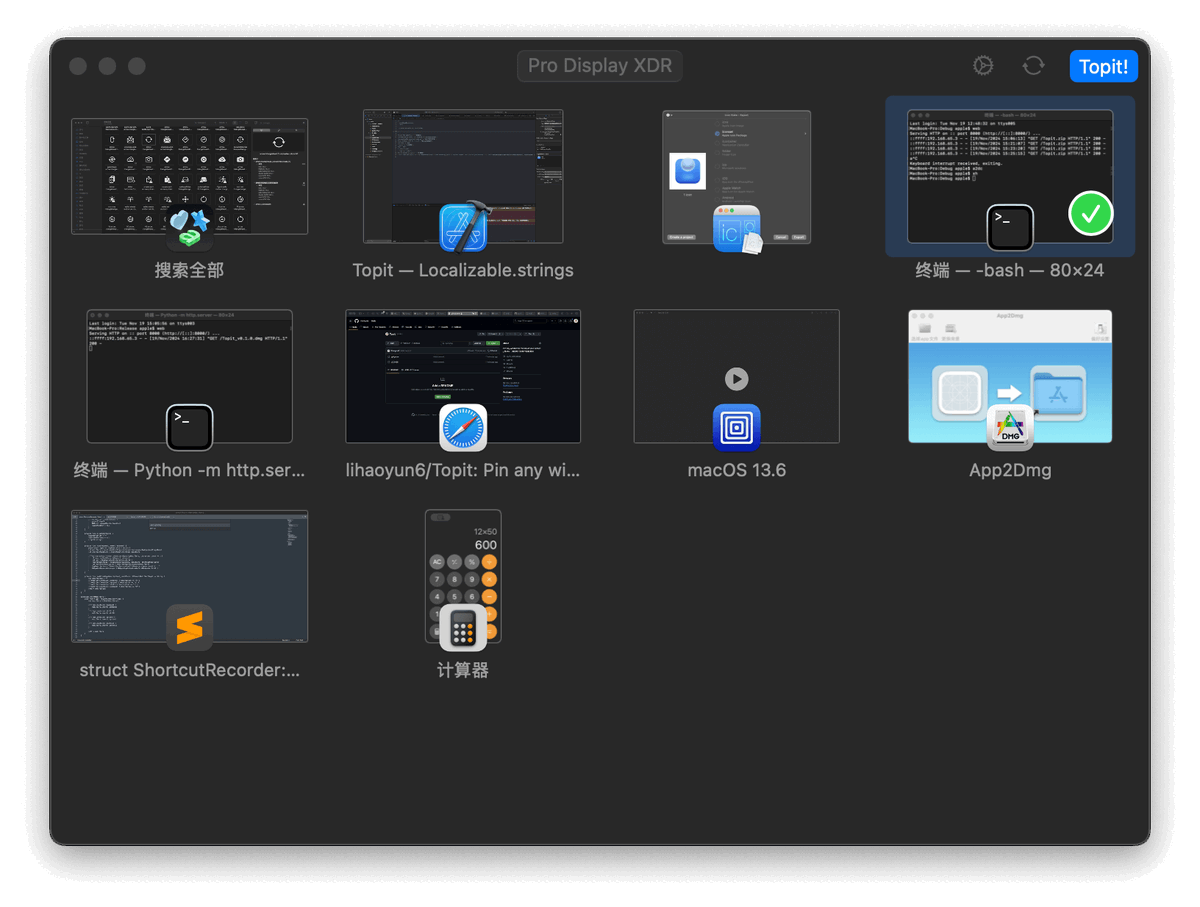Click the play button on macOS 13.6 thumbnail
The height and width of the screenshot is (907, 1200).
[736, 379]
